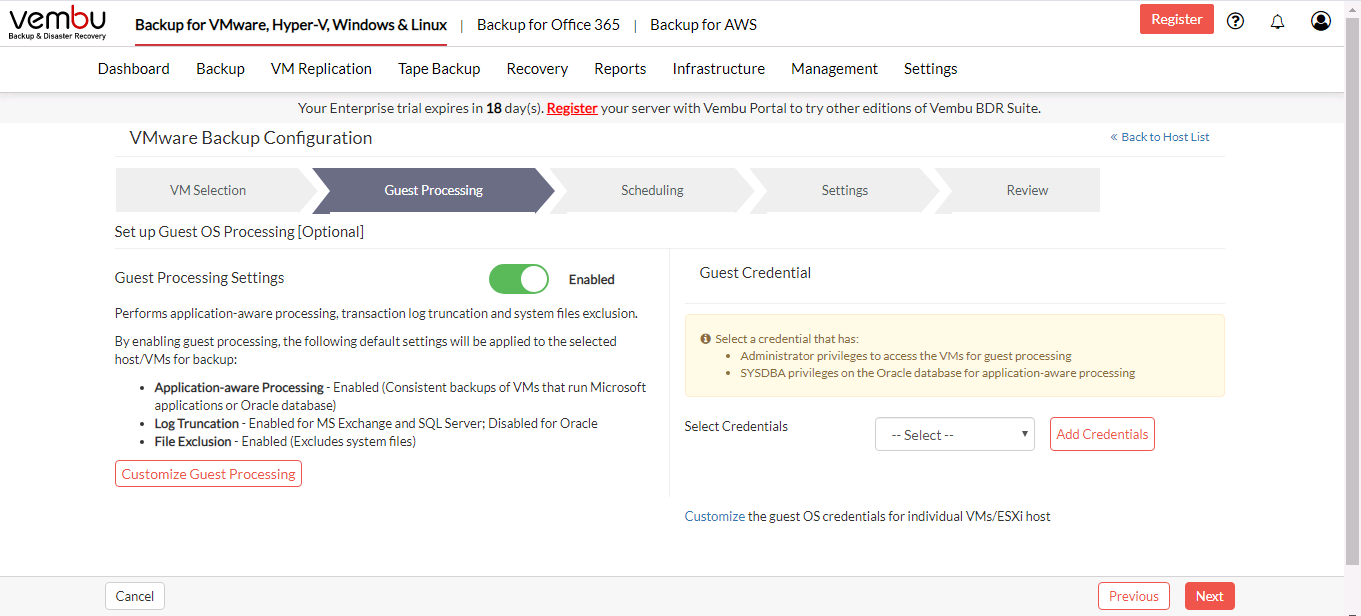Click the Enabled status label
Image resolution: width=1361 pixels, height=616 pixels.
tap(592, 280)
